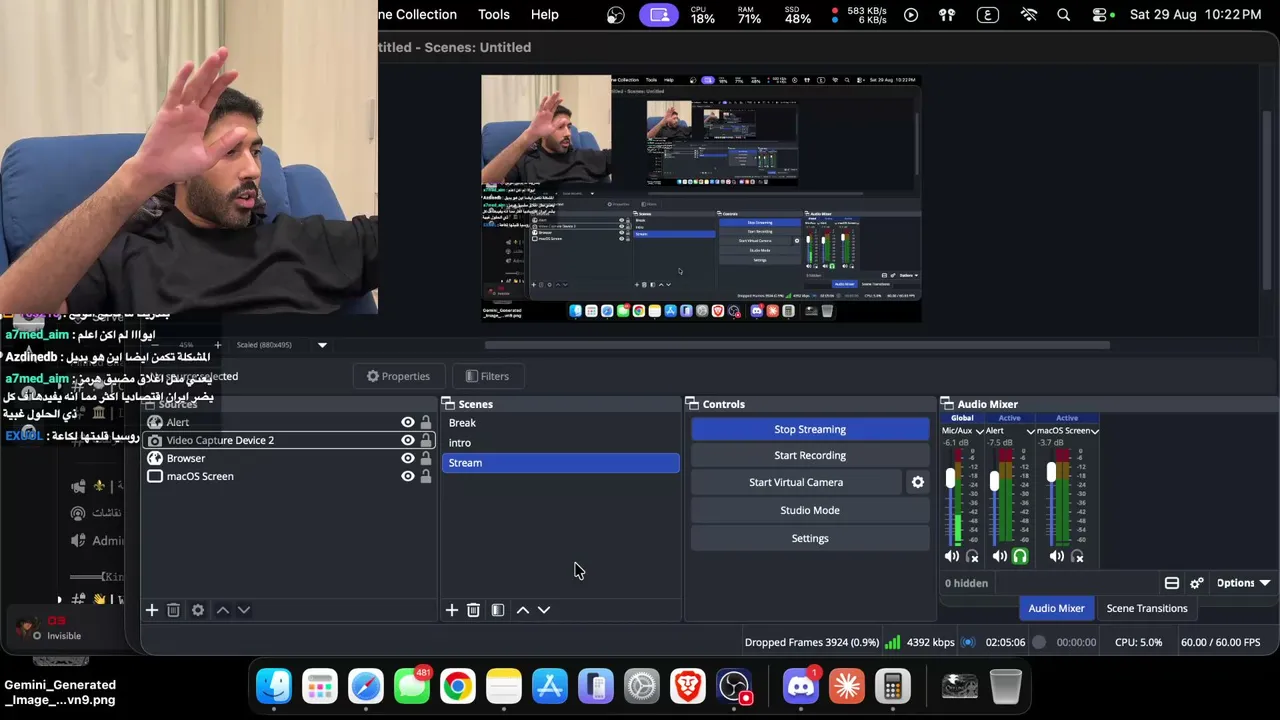
Task: Add a new source with the plus icon
Action: coord(152,610)
